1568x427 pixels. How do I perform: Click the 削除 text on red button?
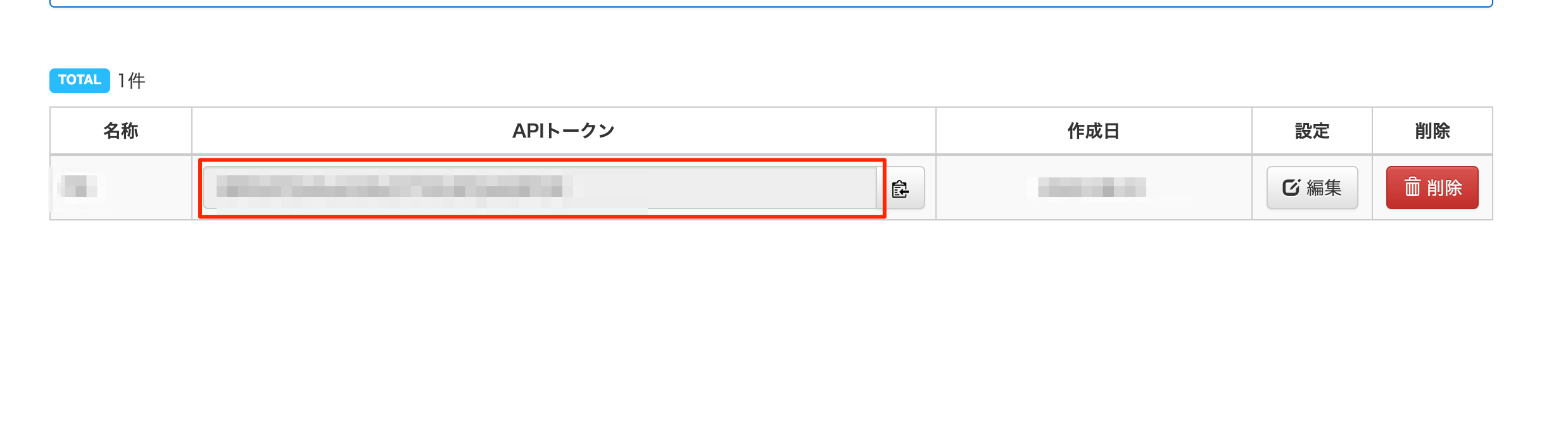pyautogui.click(x=1445, y=188)
